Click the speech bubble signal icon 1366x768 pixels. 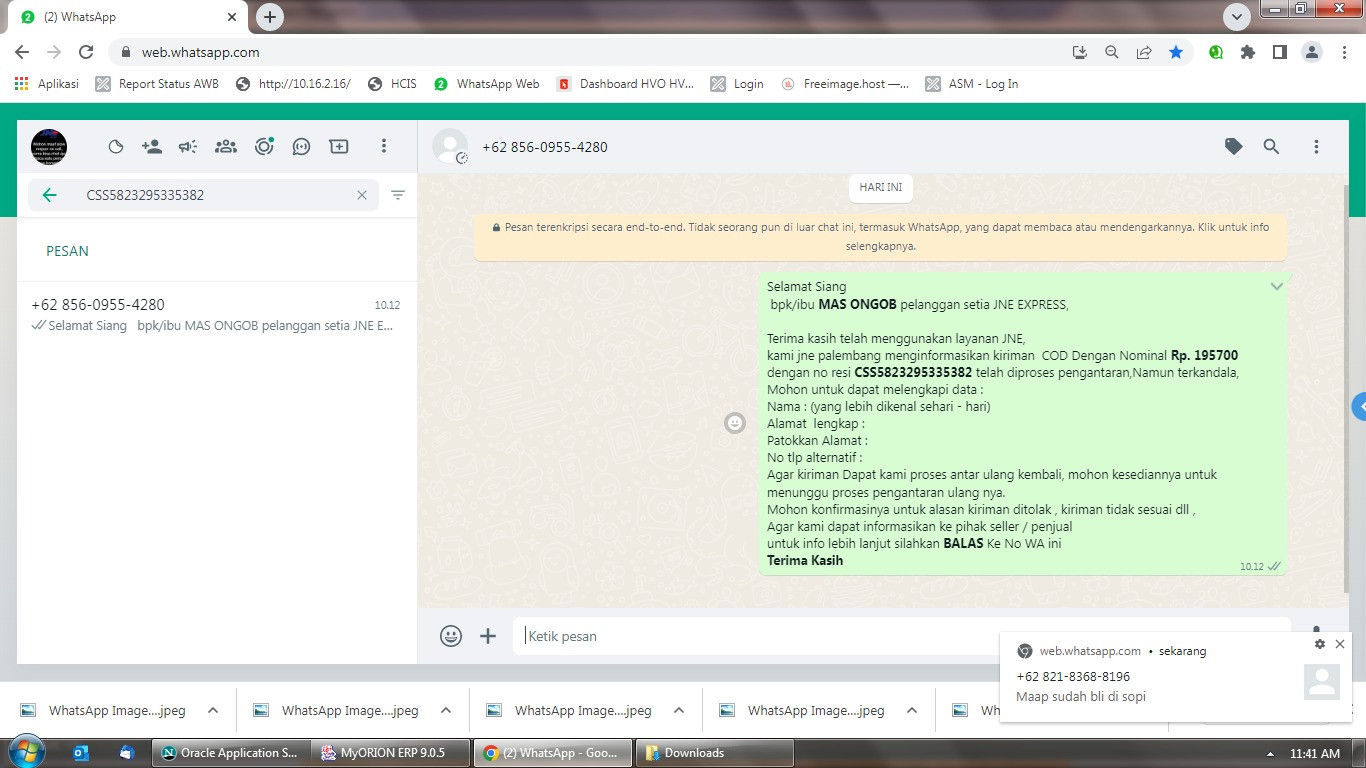click(x=301, y=147)
